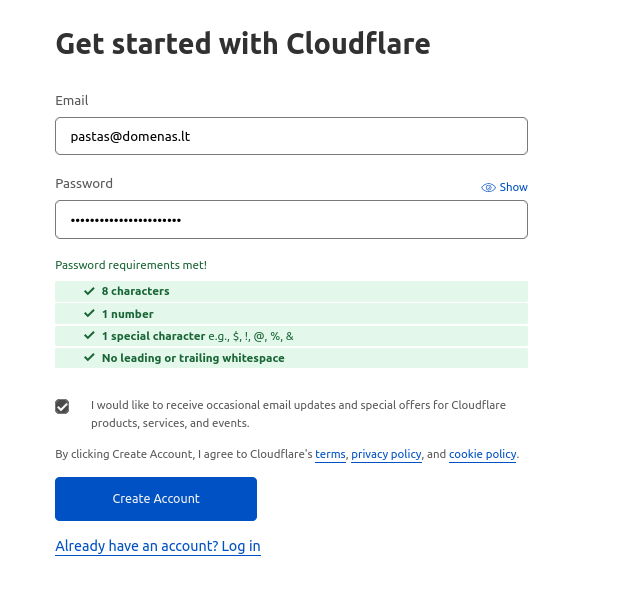The width and height of the screenshot is (628, 591).
Task: Uncheck the occasional email updates checkbox
Action: (x=63, y=406)
